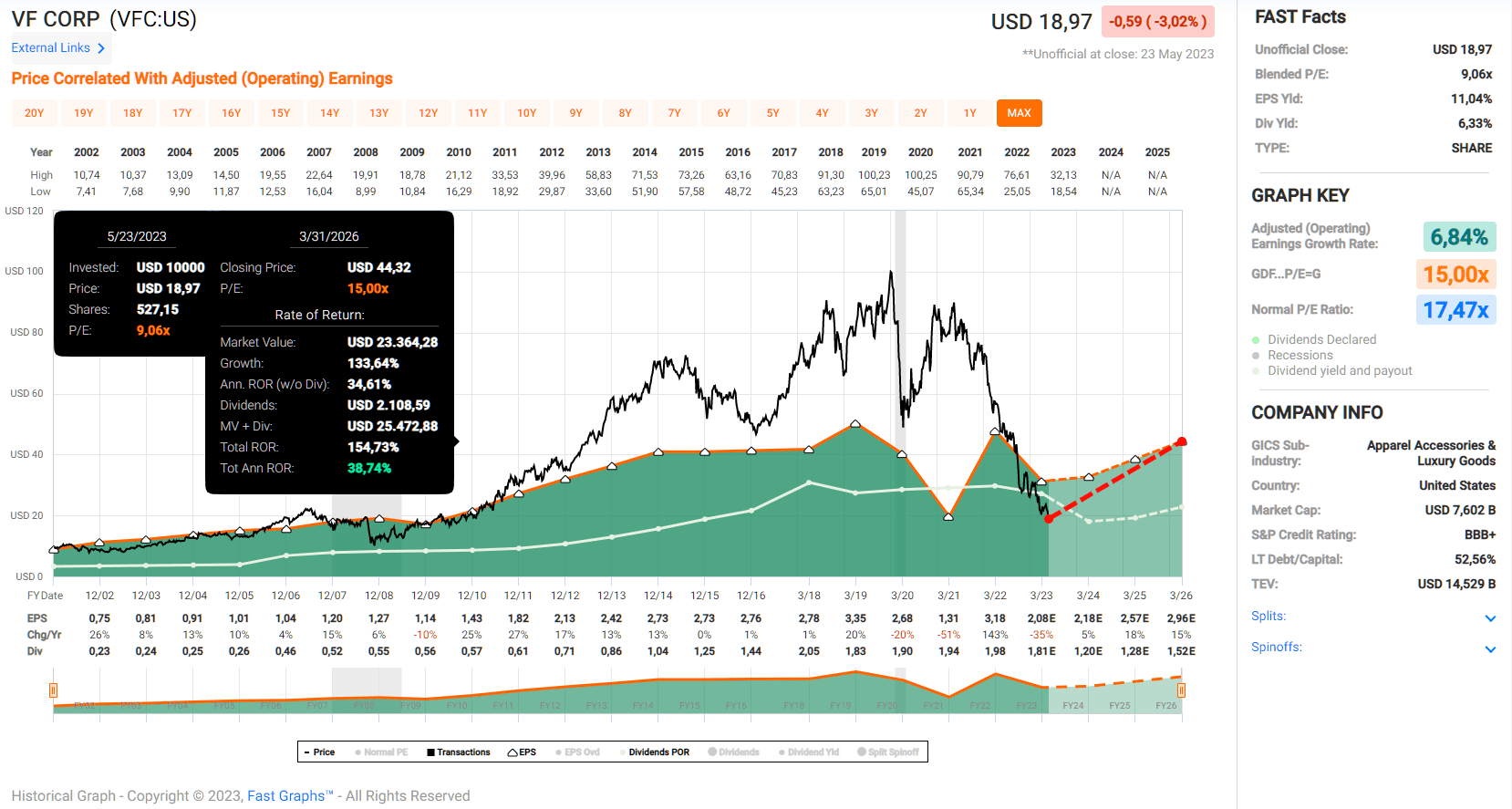Click the 3/19 EPS peak triangle marker
Image resolution: width=1512 pixels, height=809 pixels.
click(855, 424)
